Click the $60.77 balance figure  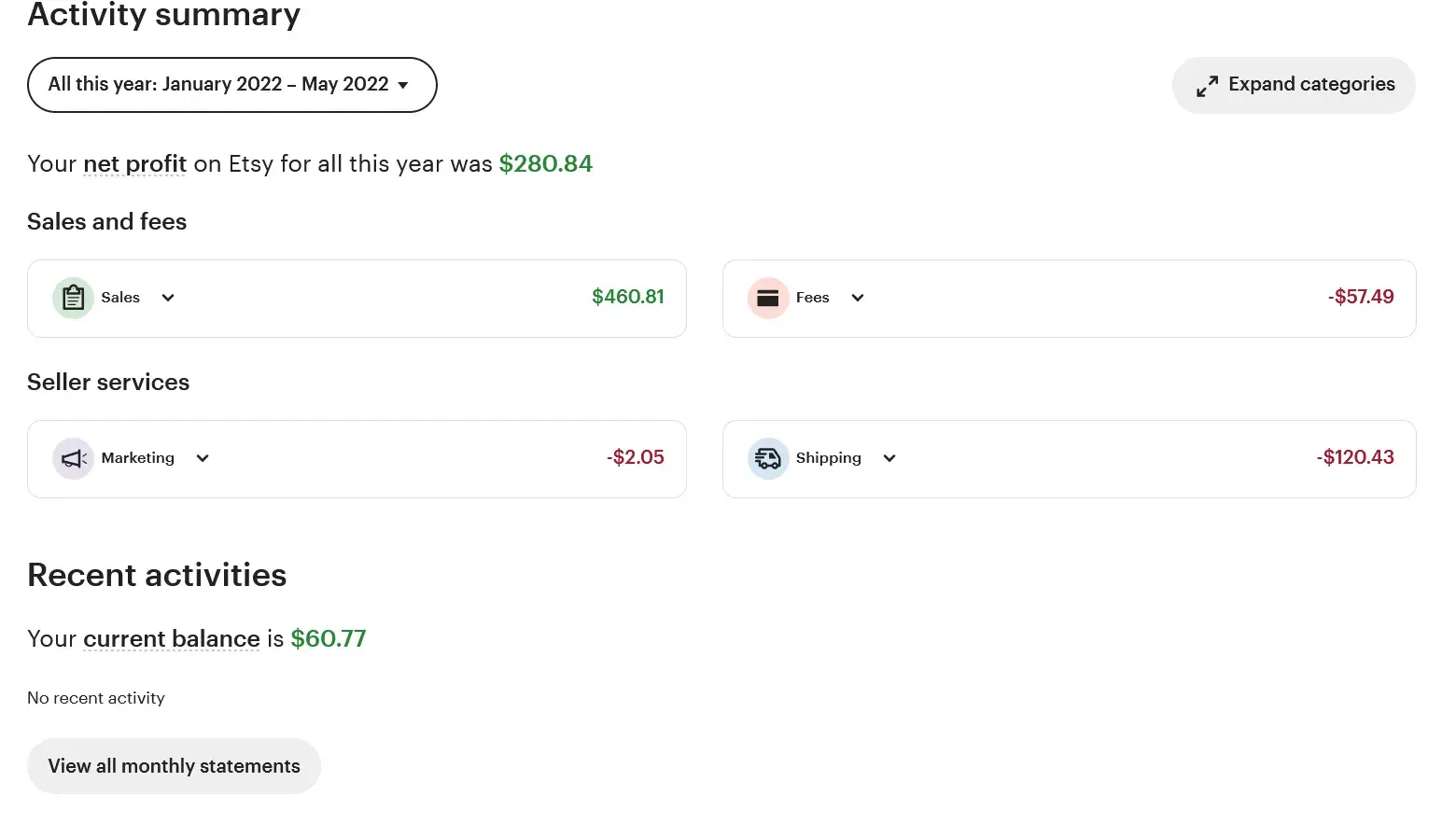tap(328, 639)
